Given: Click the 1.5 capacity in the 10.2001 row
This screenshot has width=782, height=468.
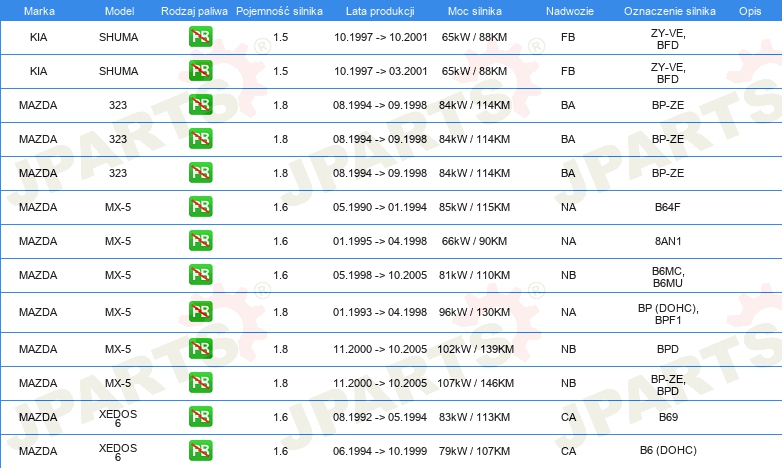Looking at the screenshot, I should [x=280, y=37].
